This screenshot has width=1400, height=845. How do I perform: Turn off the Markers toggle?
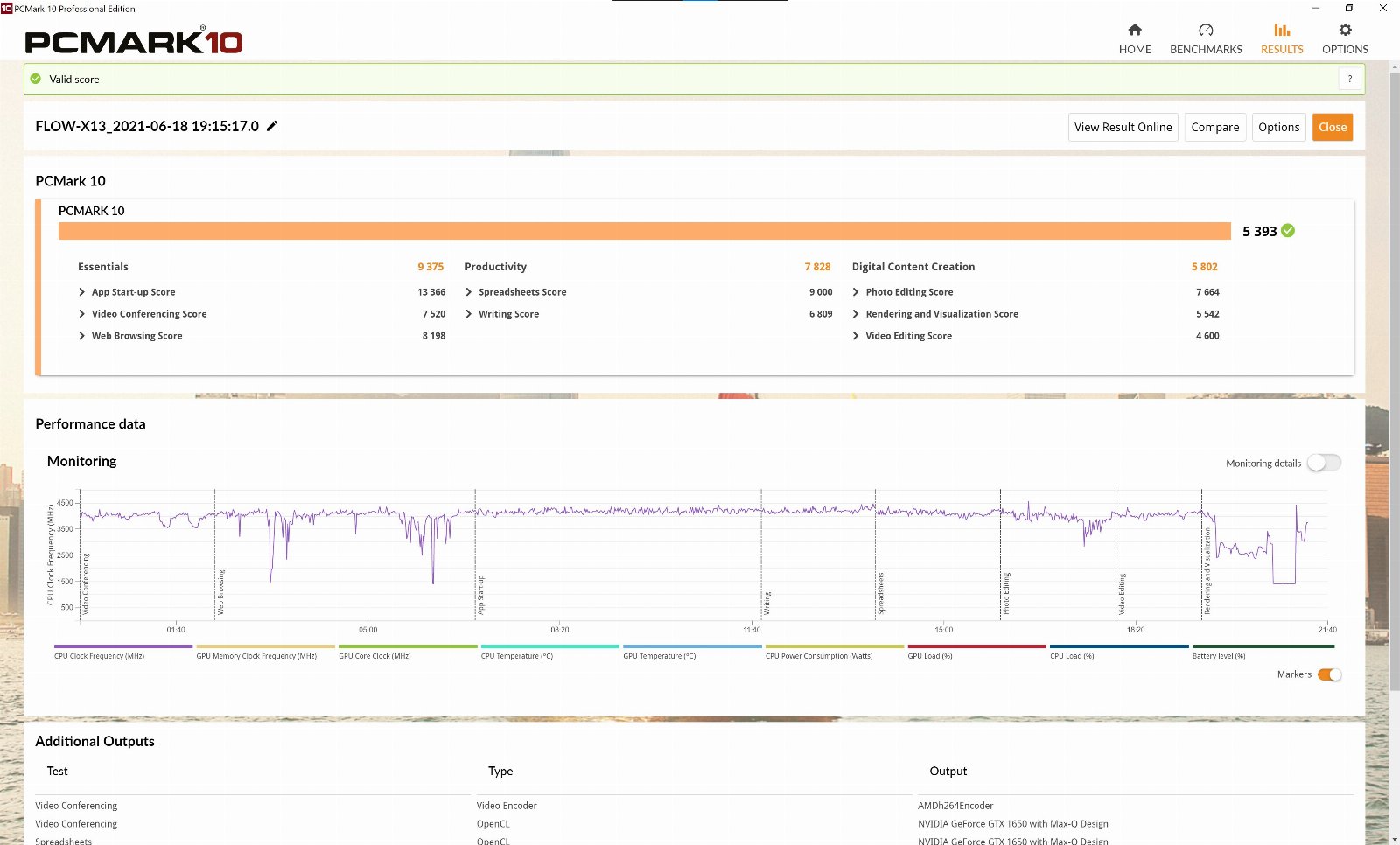[x=1329, y=674]
